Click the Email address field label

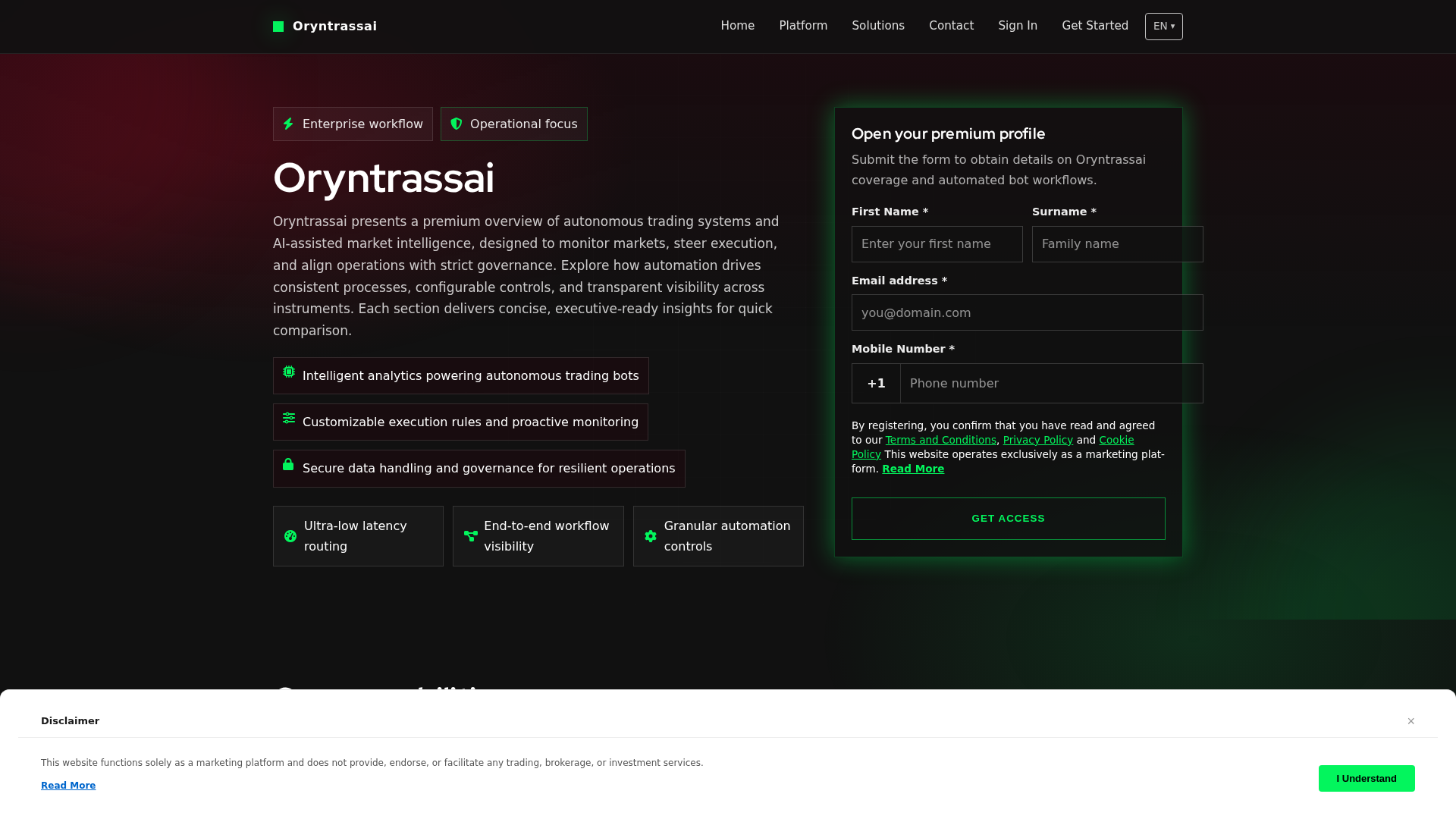pos(899,281)
